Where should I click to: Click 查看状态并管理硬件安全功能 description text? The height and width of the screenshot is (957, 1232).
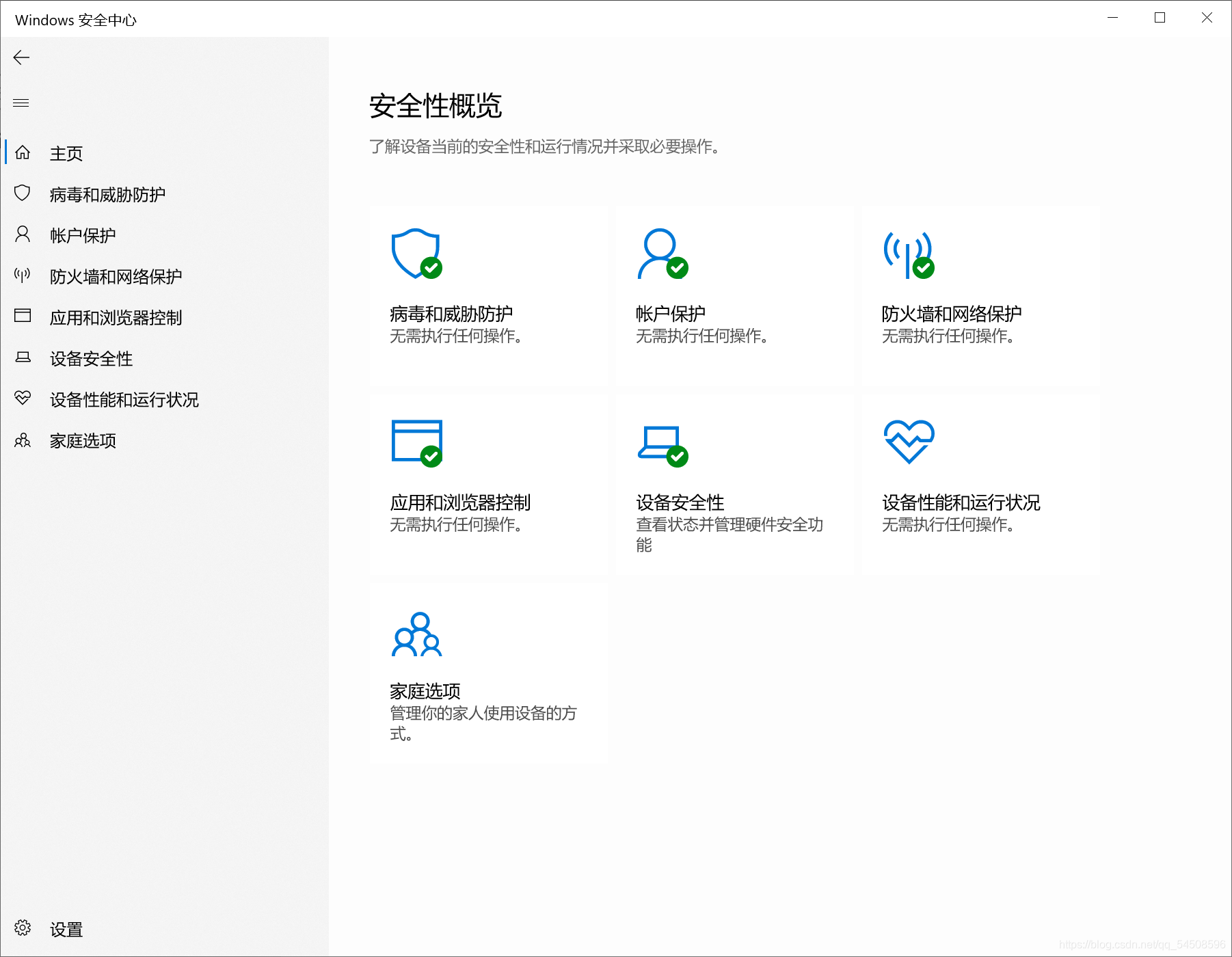(x=729, y=535)
